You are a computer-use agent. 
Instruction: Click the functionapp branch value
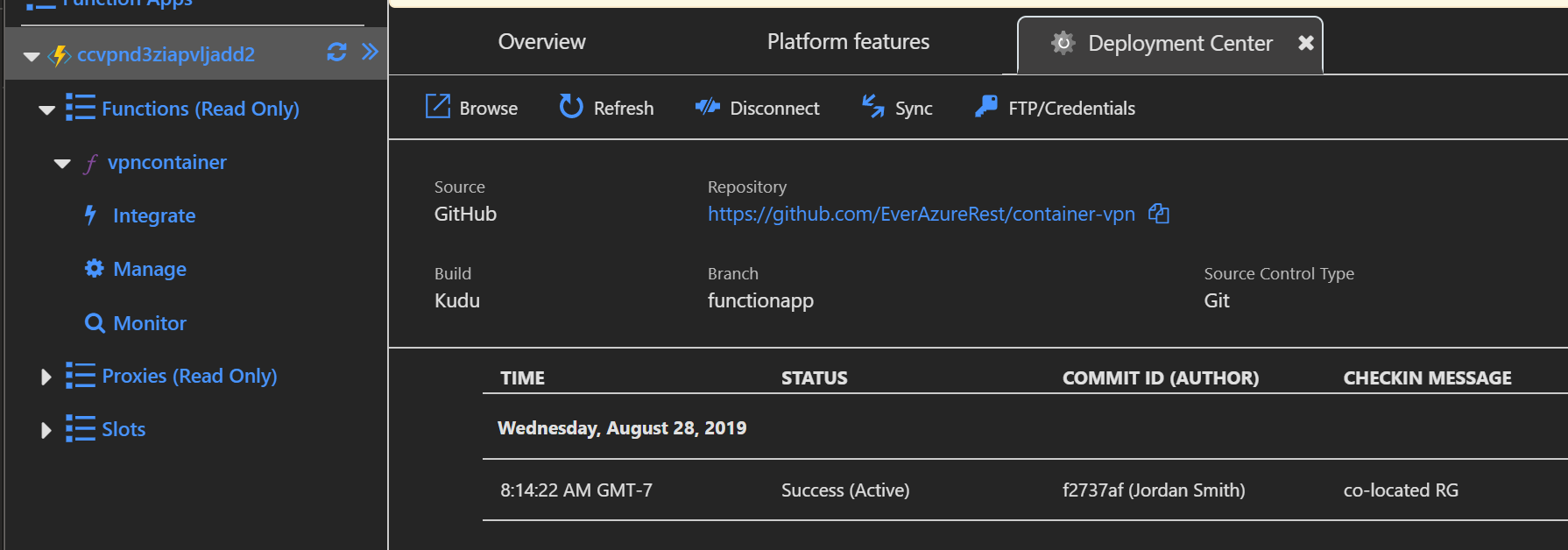pos(760,300)
